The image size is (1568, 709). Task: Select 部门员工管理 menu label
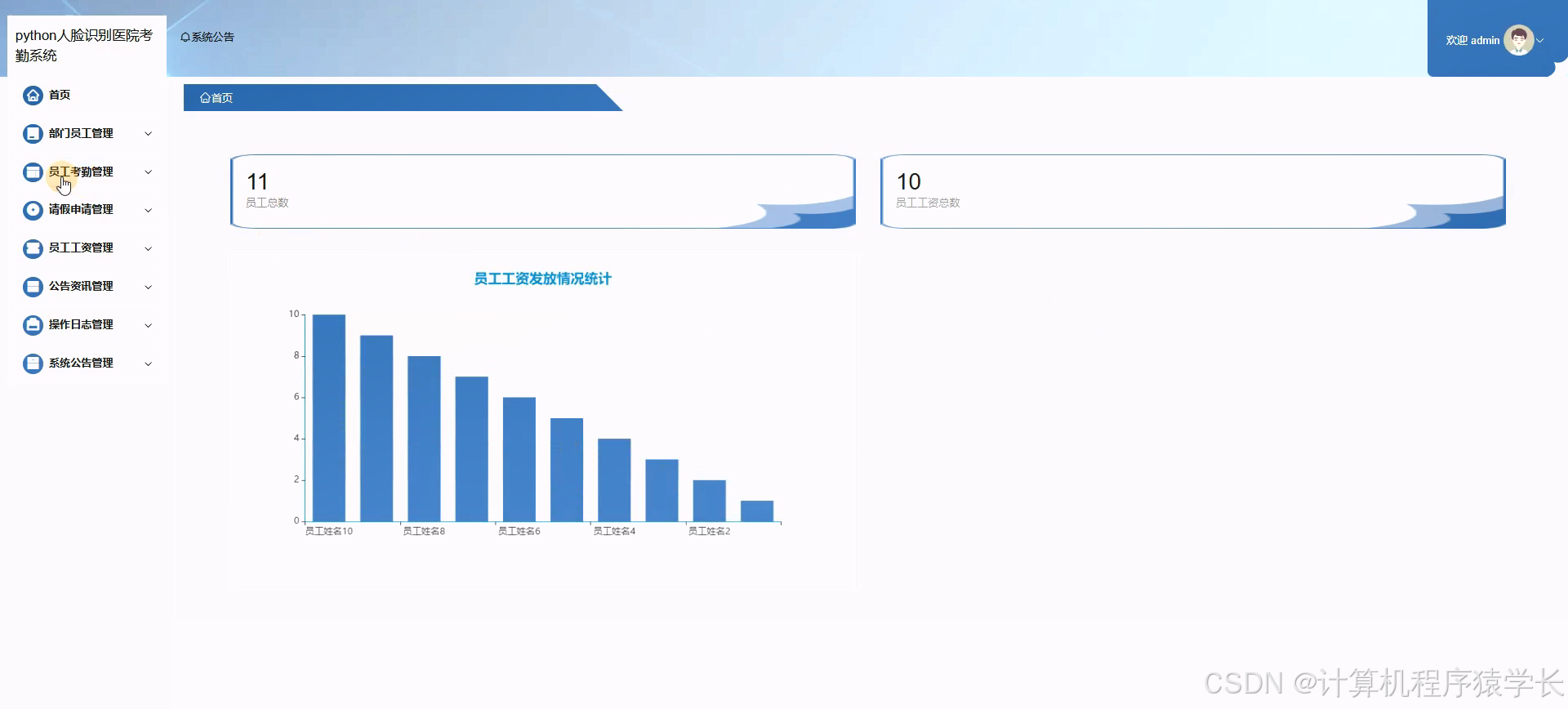pos(81,133)
